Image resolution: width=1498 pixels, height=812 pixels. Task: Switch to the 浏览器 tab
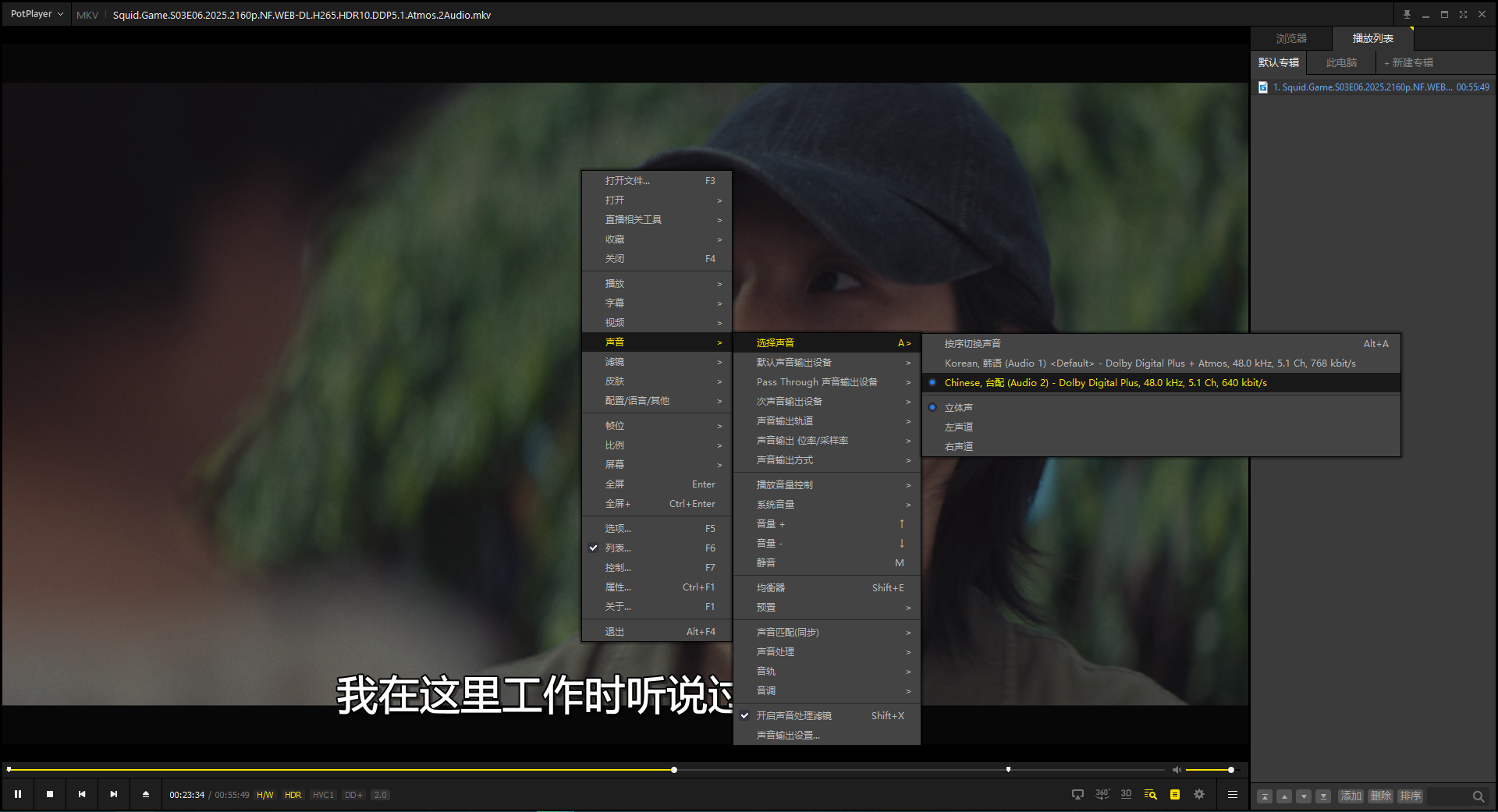pos(1291,37)
